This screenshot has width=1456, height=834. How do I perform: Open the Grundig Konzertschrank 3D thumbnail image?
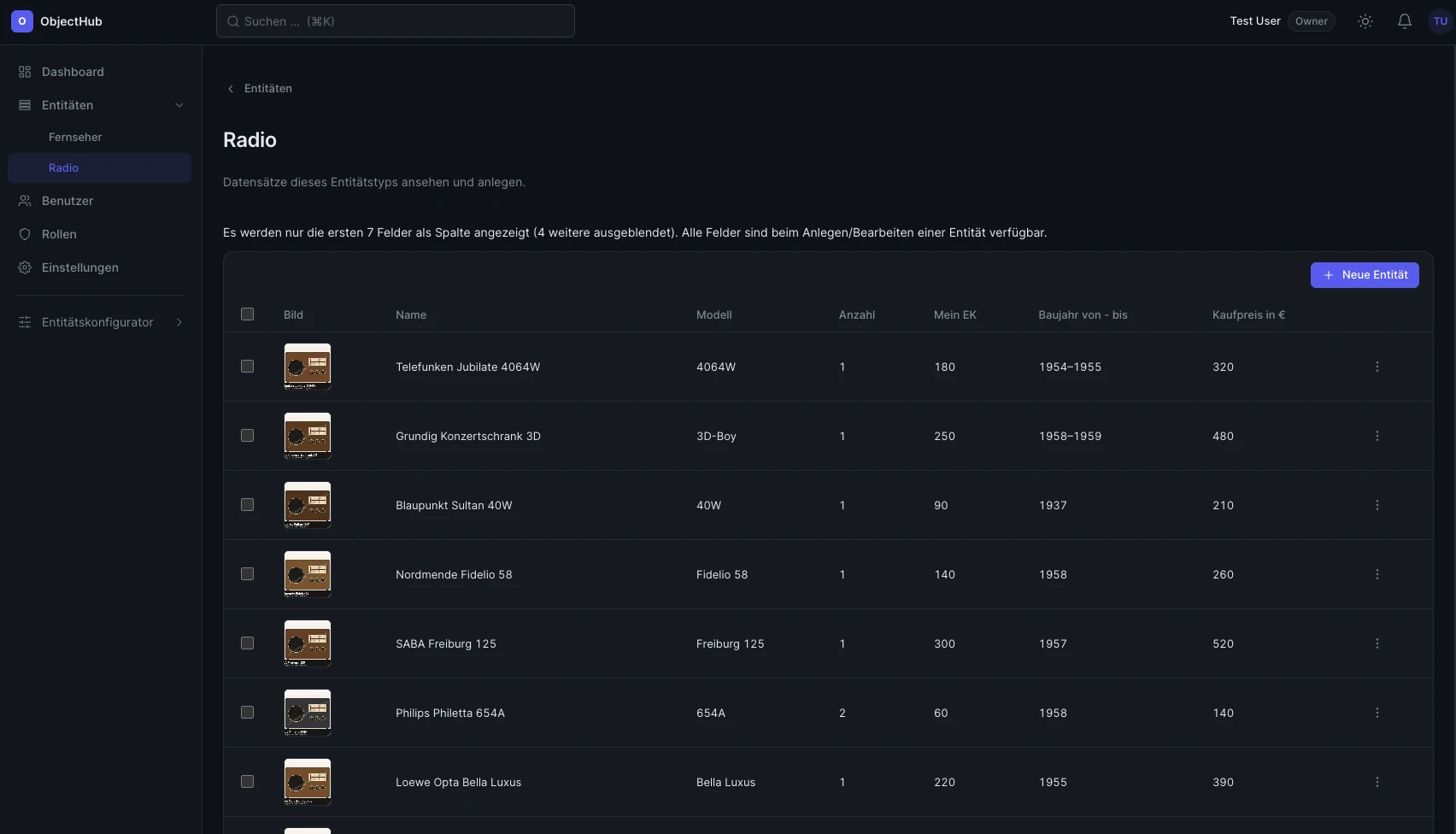(x=308, y=436)
